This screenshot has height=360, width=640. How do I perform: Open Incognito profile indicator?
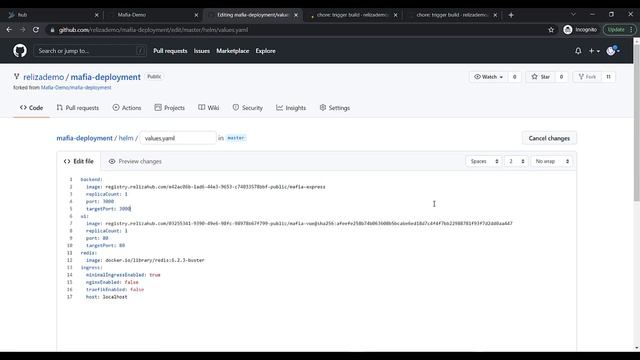580,30
